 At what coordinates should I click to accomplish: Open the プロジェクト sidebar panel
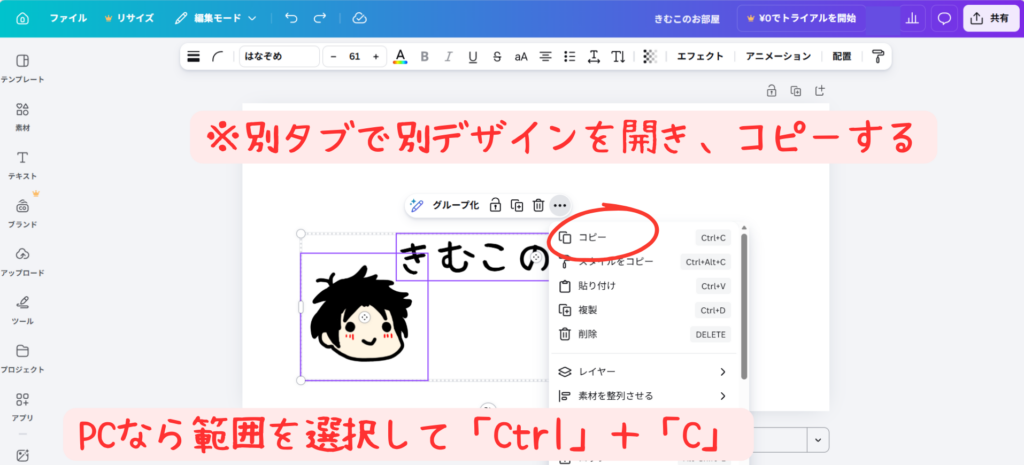[x=22, y=359]
